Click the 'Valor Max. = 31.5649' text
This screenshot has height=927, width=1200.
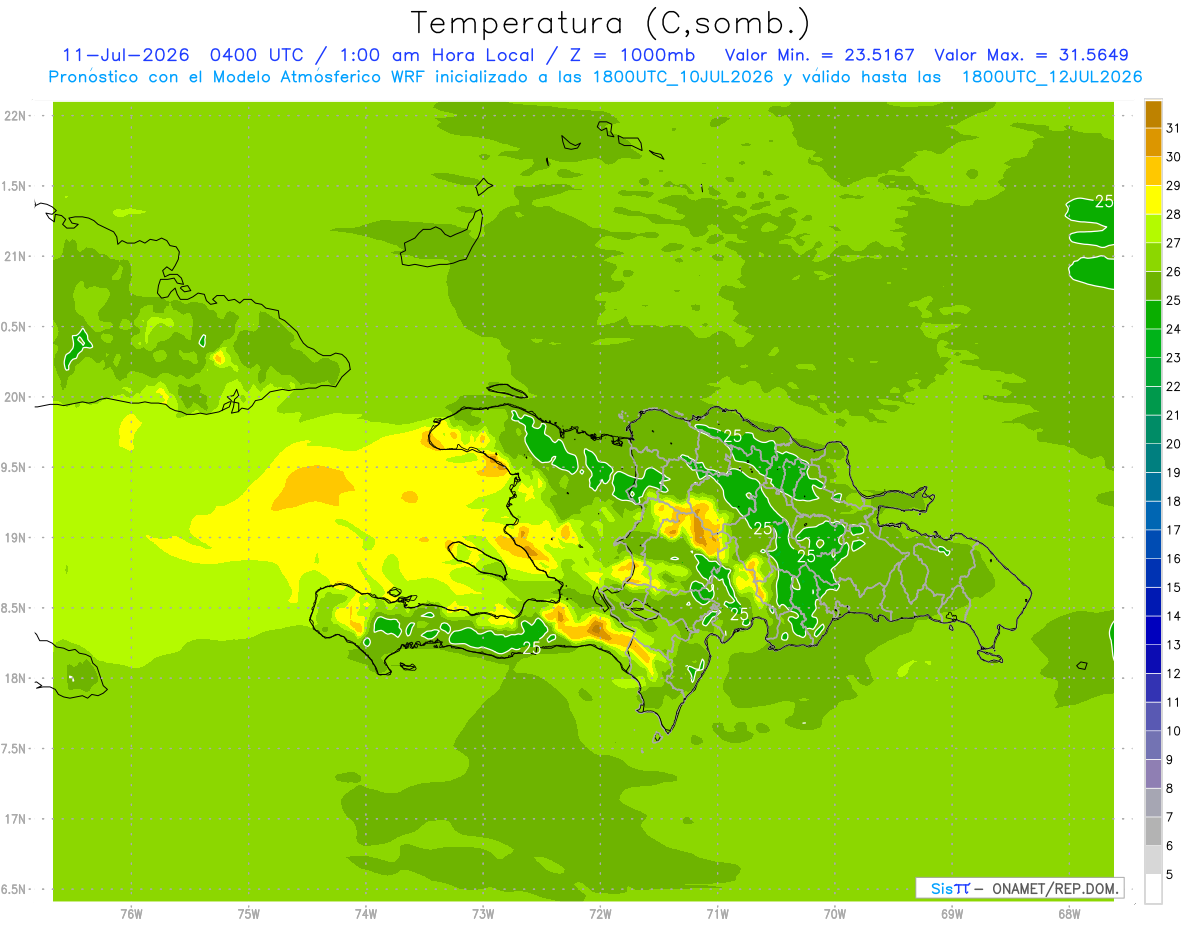click(1031, 55)
